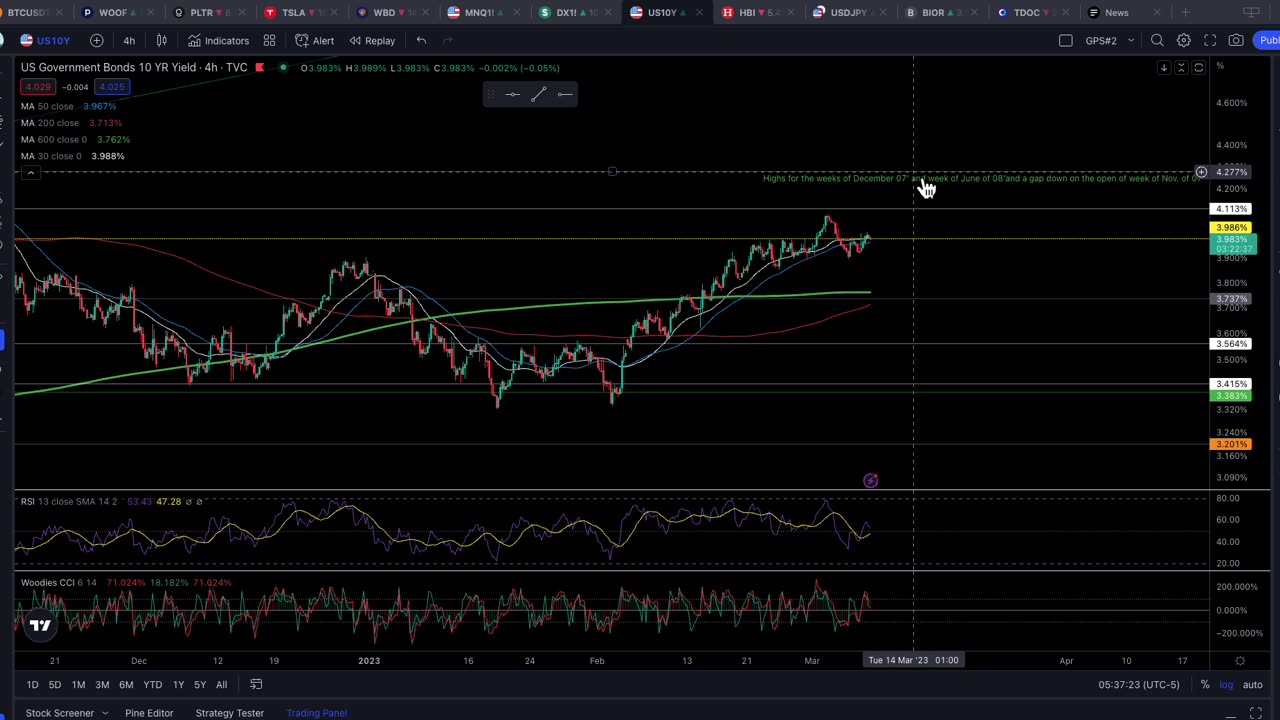Redo the last chart action

447,40
